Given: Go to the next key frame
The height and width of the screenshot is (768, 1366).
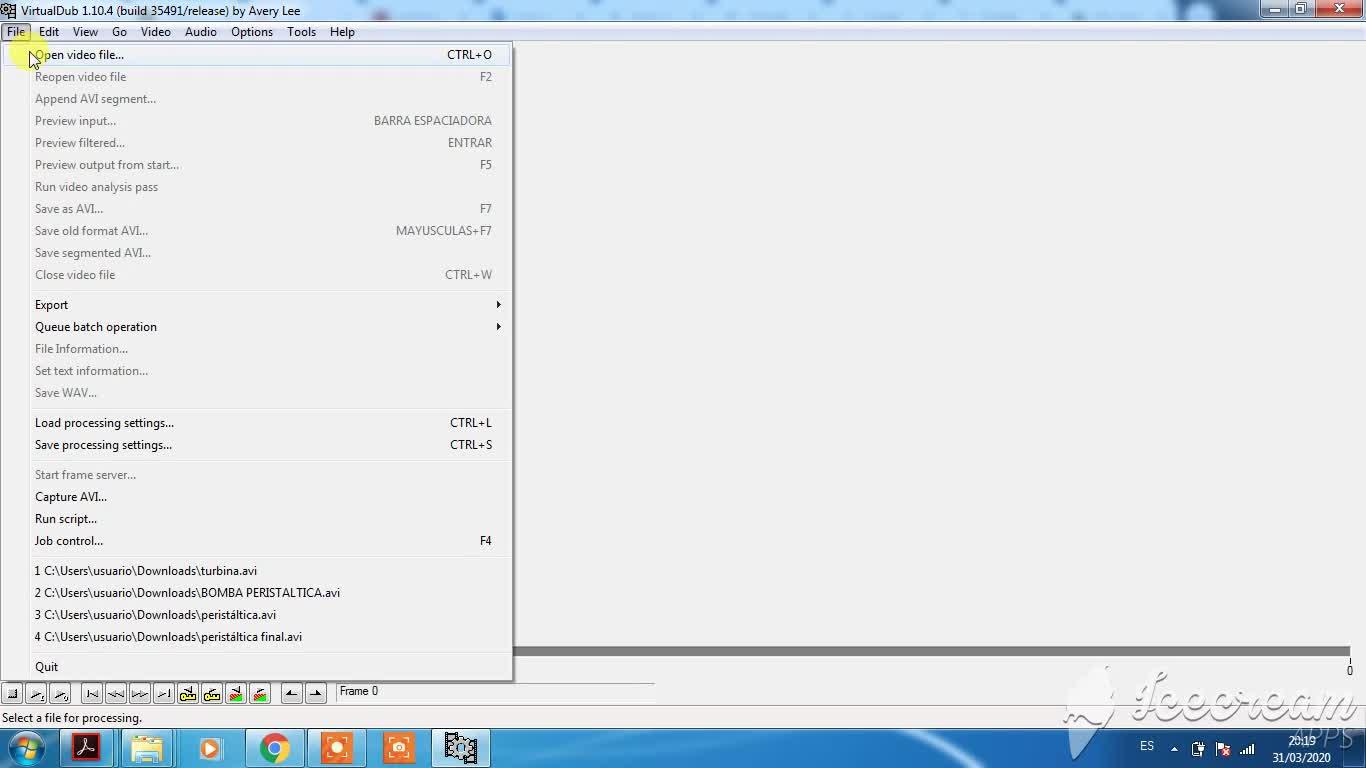Looking at the screenshot, I should pos(212,693).
